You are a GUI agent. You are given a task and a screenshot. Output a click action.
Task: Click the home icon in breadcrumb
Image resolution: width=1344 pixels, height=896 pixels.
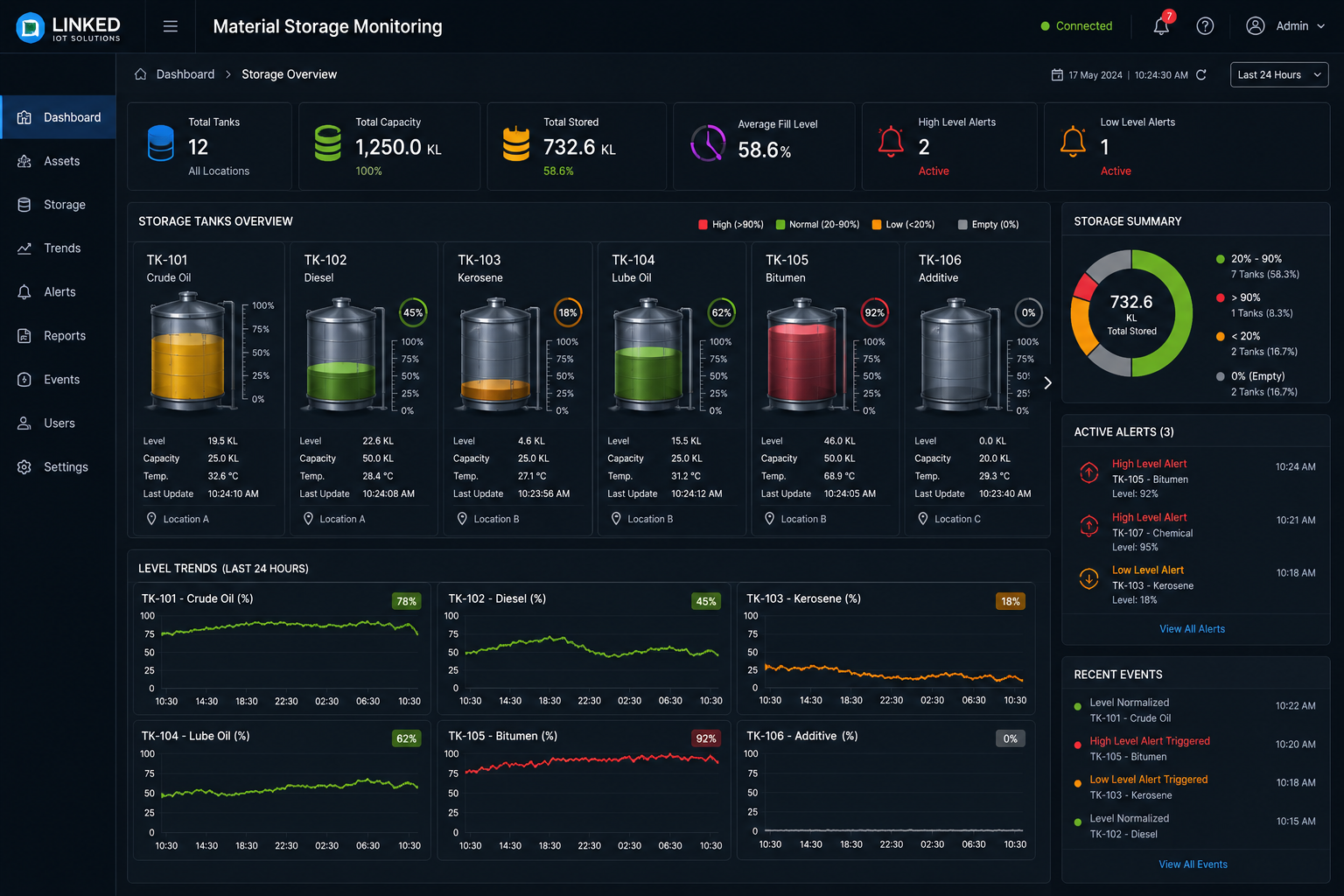140,74
